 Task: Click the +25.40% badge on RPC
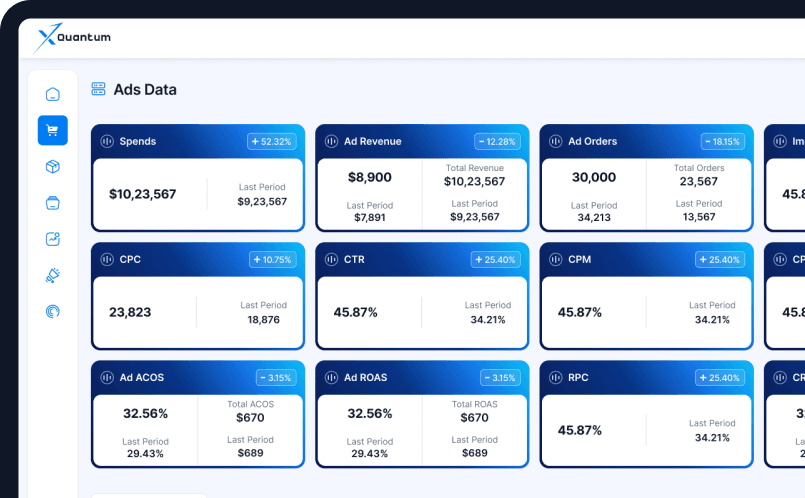[x=720, y=378]
